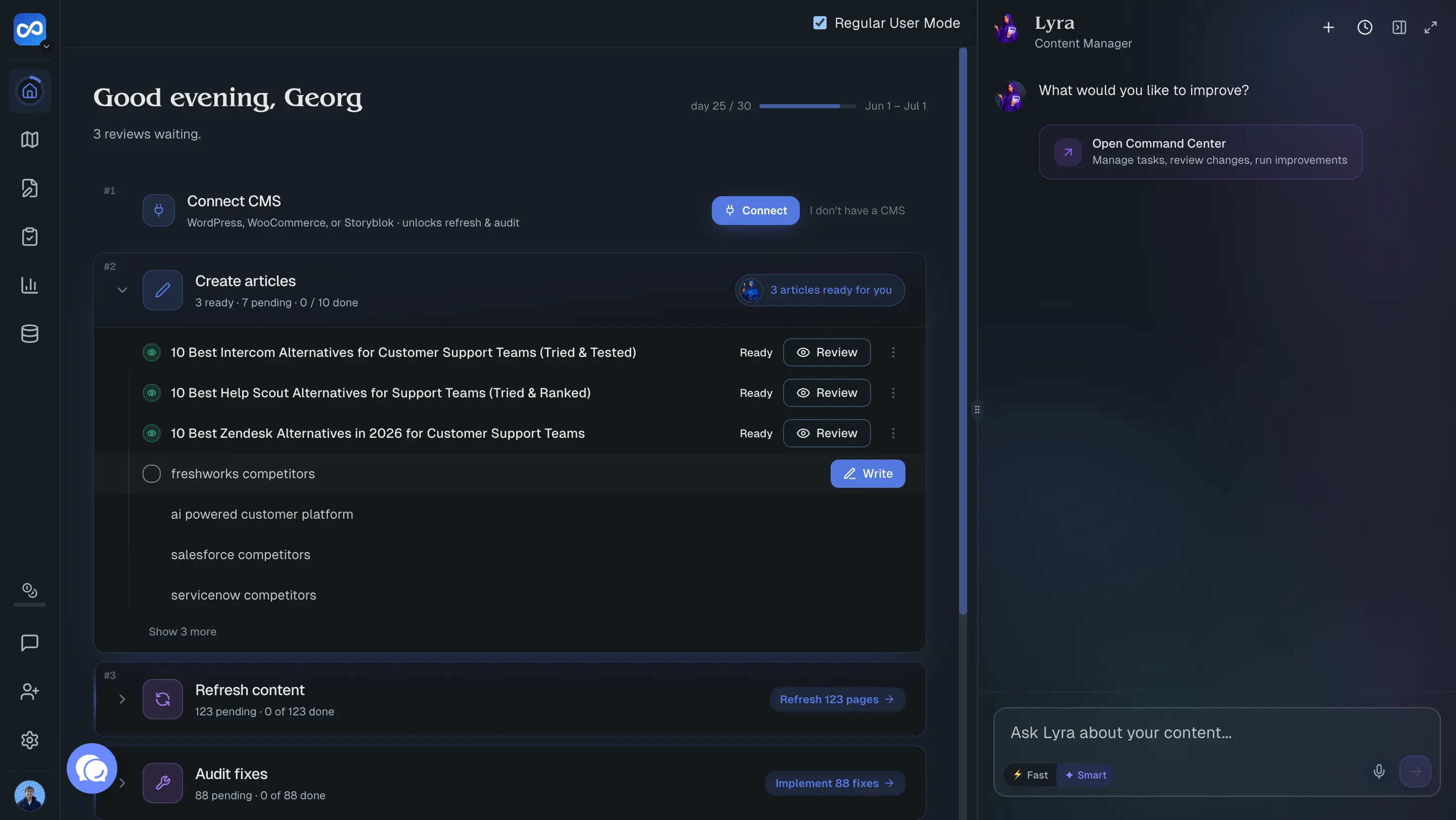Screen dimensions: 1456x820
Task: Click the microphone voice input icon
Action: 1379,771
